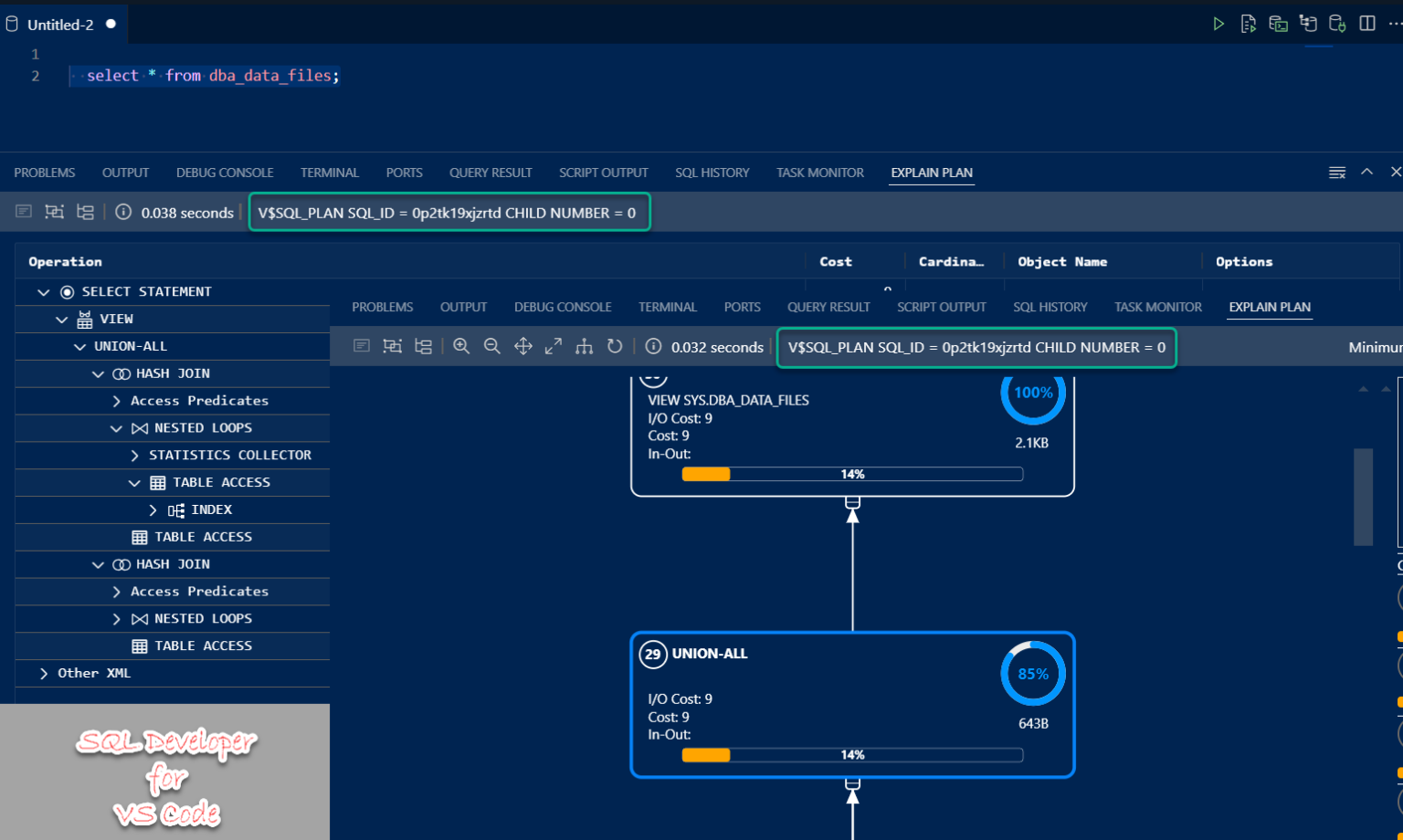This screenshot has height=840, width=1403.
Task: Click the Split Editor icon in the title bar
Action: pos(1367,24)
